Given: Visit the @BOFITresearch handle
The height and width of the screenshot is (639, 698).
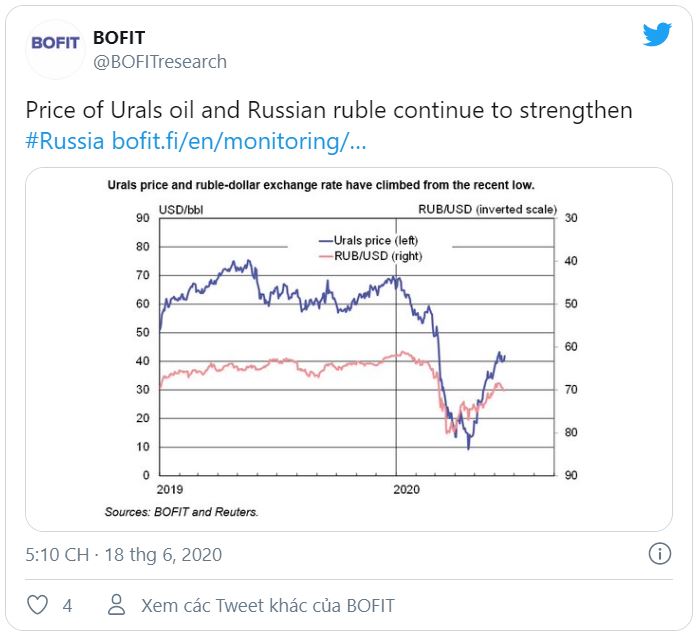Looking at the screenshot, I should [x=159, y=62].
